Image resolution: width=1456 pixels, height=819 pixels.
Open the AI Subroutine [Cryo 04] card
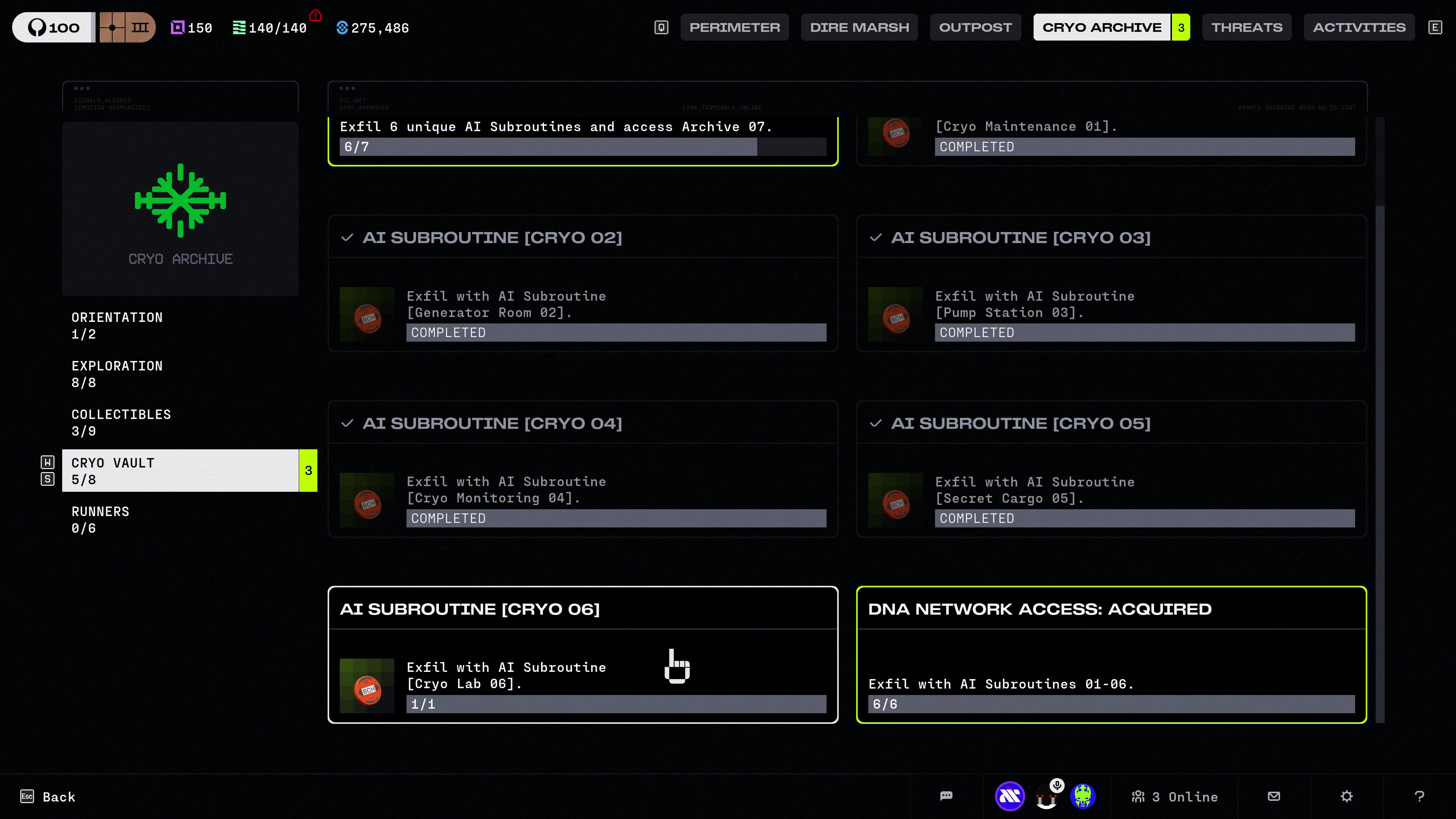click(583, 469)
